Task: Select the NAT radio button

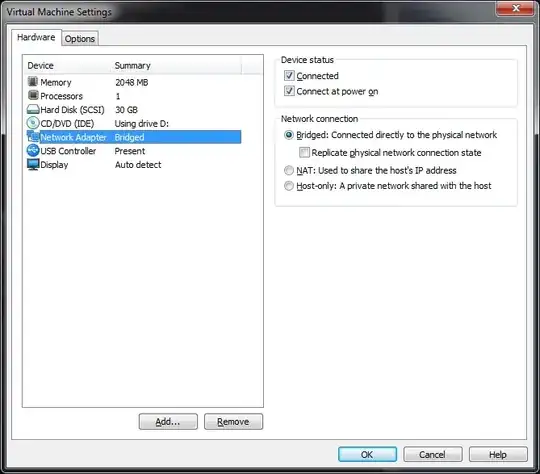Action: click(289, 170)
